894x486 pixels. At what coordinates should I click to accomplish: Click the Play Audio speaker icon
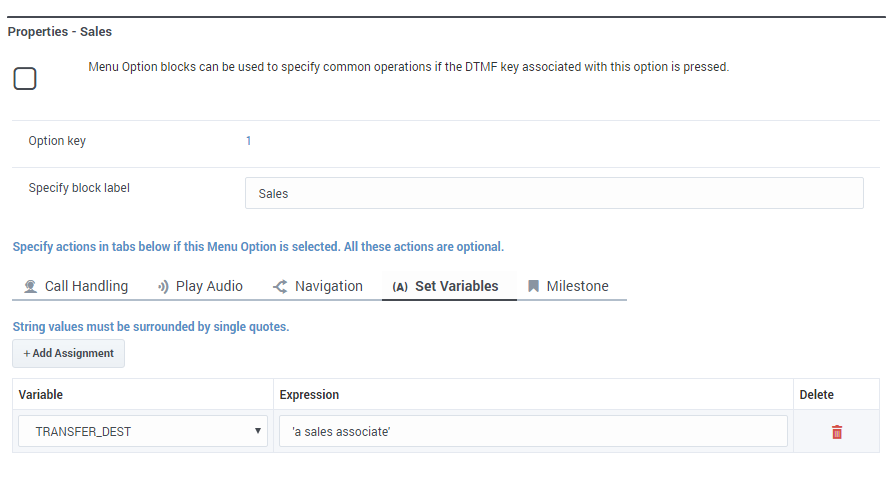[163, 286]
